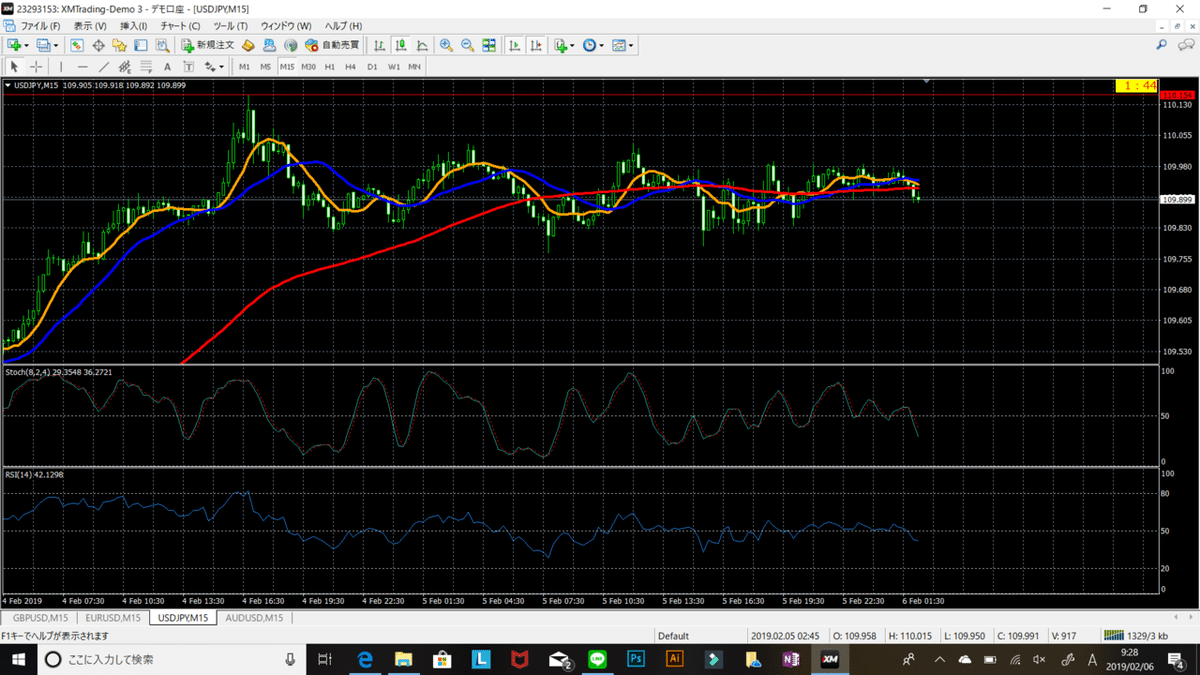Open Photoshop from the taskbar

point(634,659)
